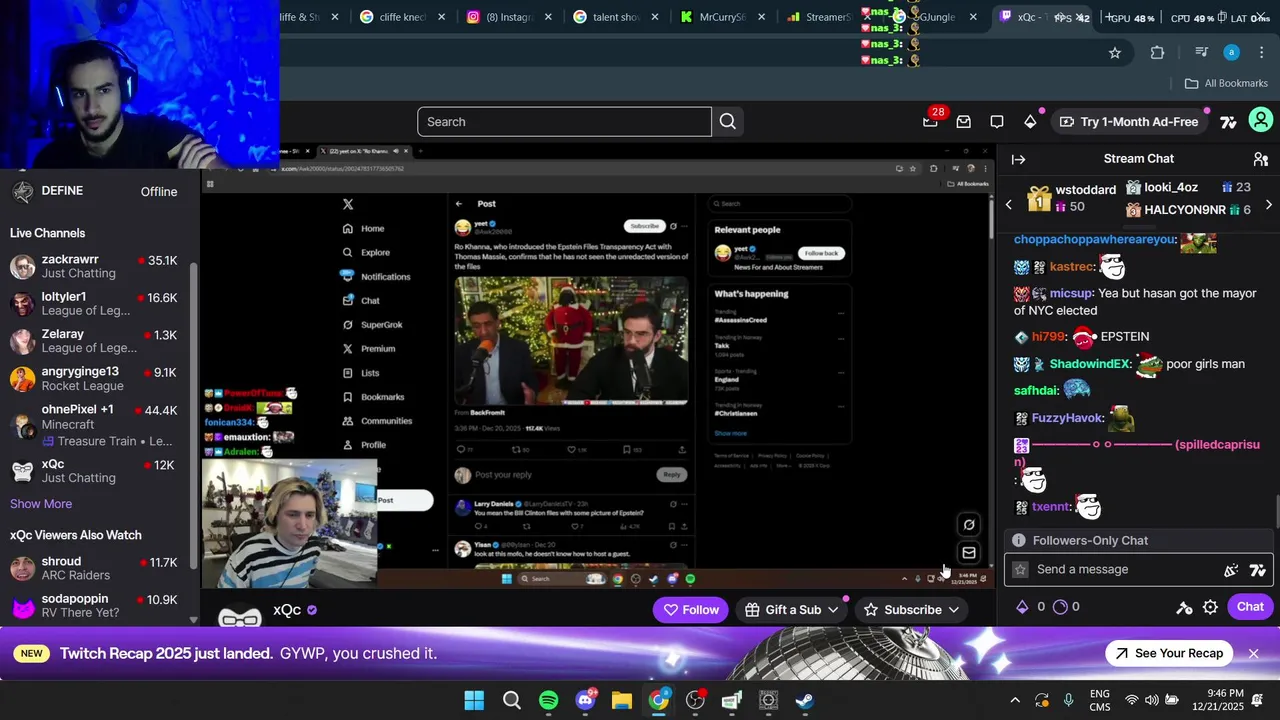Click the speech bubble icon in top nav

[x=997, y=122]
